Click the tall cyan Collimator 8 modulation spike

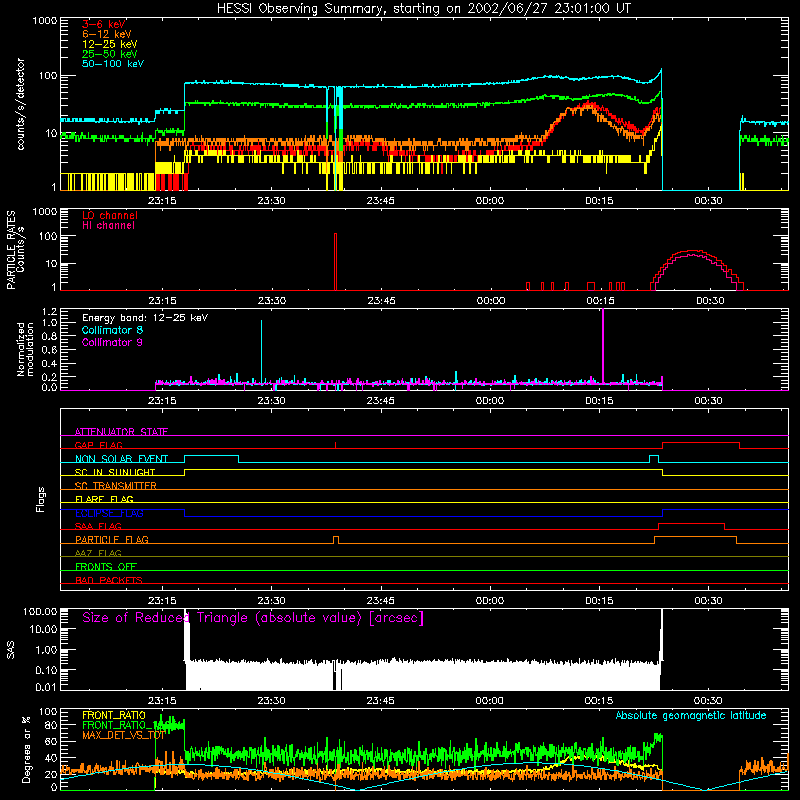261,352
